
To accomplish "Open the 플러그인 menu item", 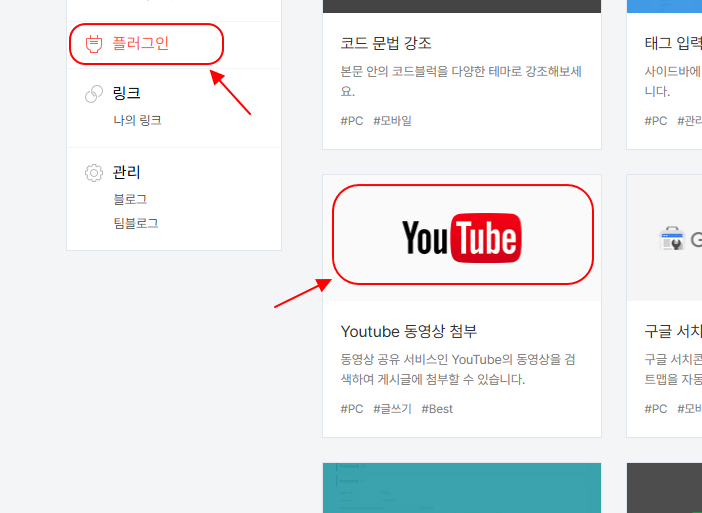I will click(140, 43).
